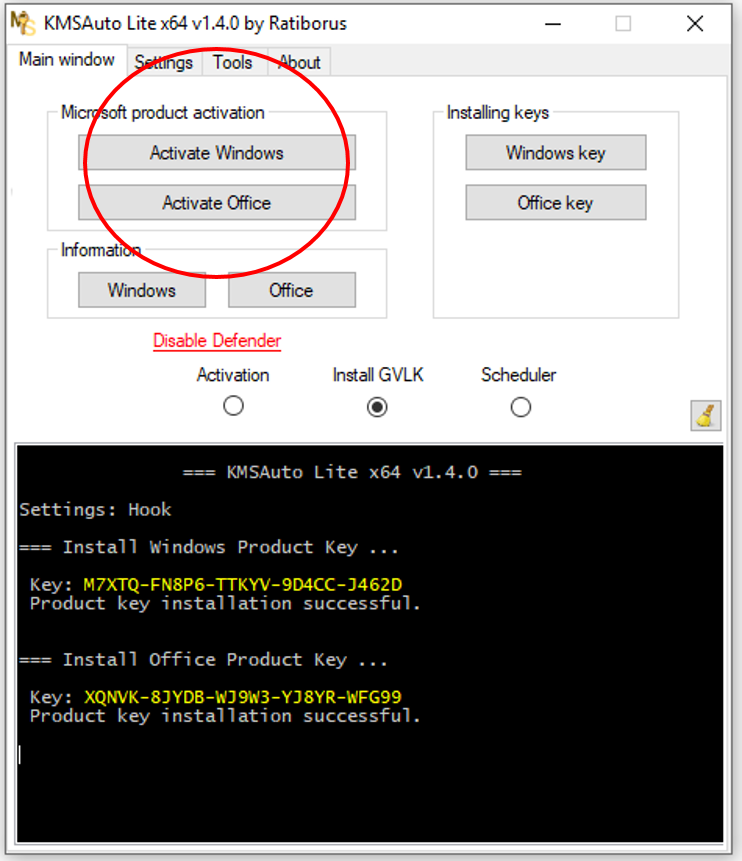Image resolution: width=742 pixels, height=861 pixels.
Task: Close the KMSAuto Lite window
Action: tap(695, 24)
